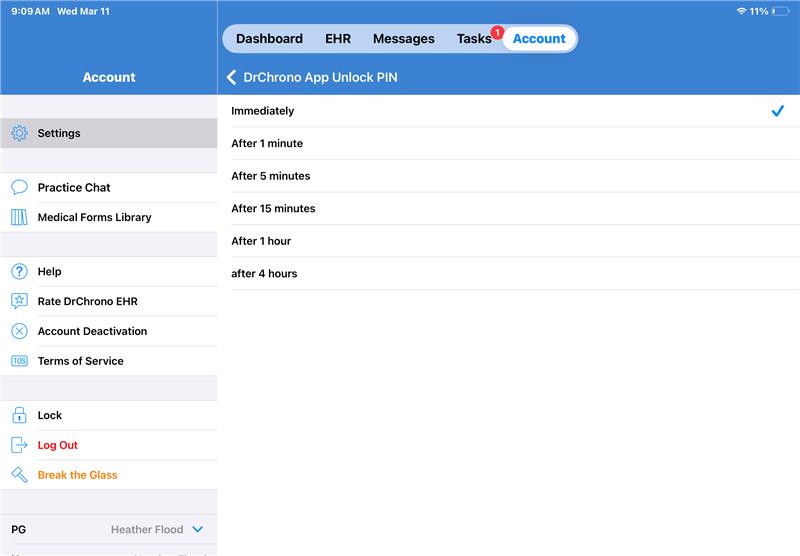
Task: Open the Tasks tab
Action: [x=474, y=39]
